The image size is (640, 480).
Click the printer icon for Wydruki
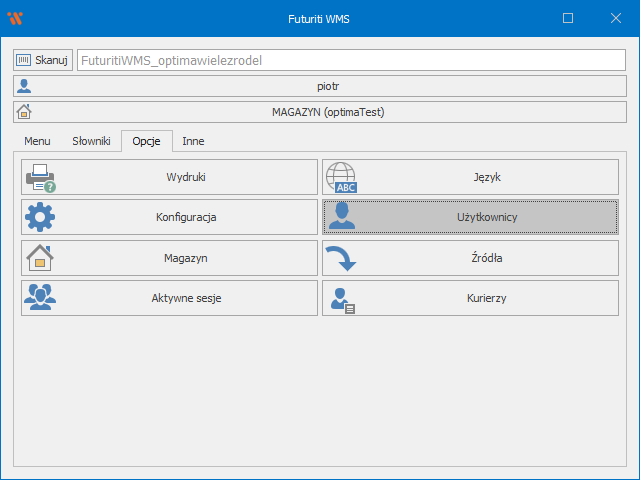pyautogui.click(x=40, y=177)
